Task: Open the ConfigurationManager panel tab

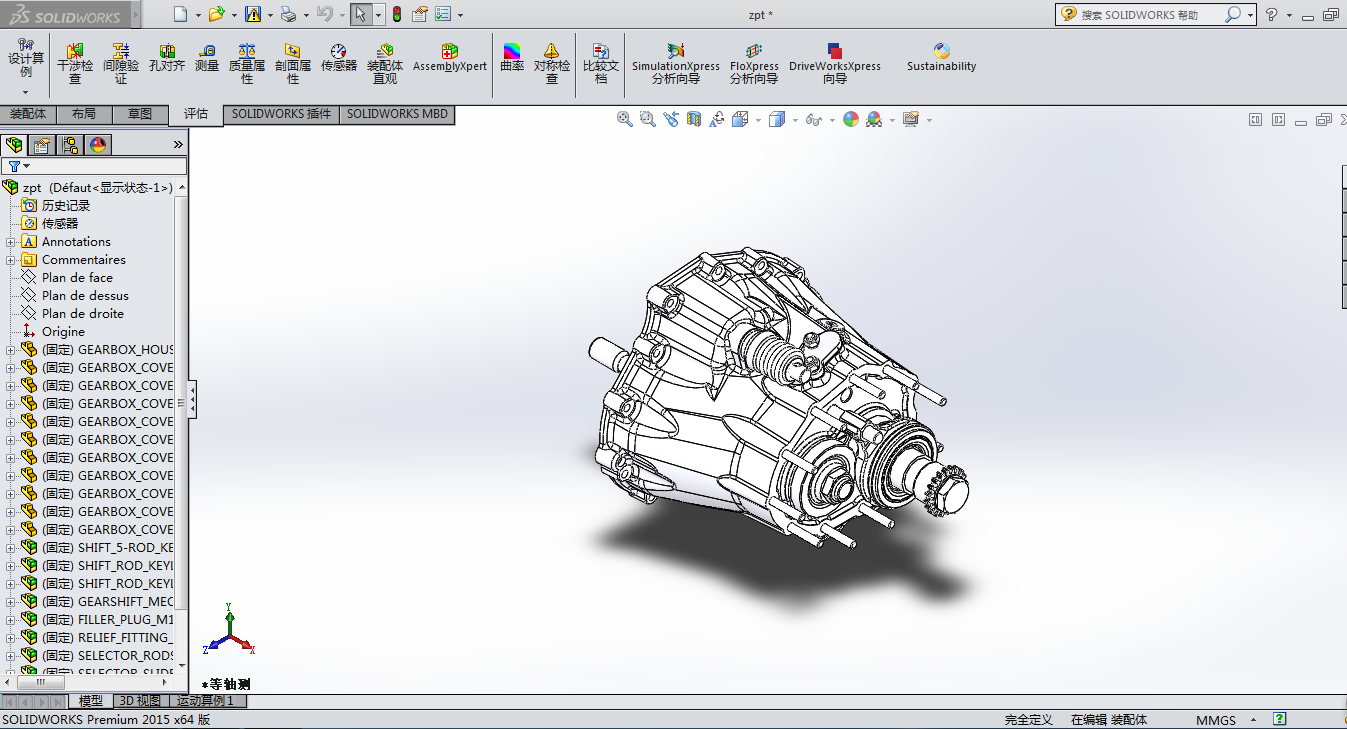Action: (x=70, y=145)
